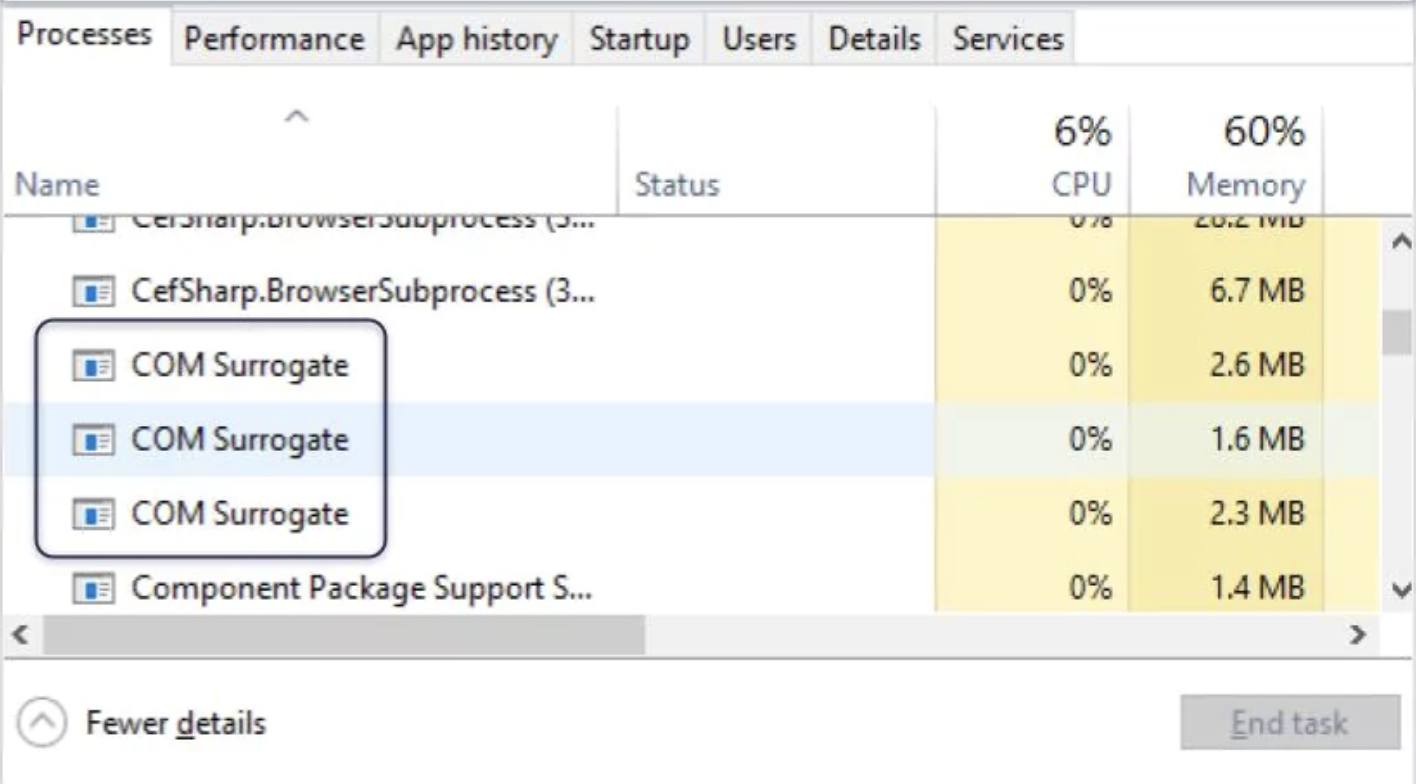
Task: Select the highlighted COM Surrogate row
Action: click(400, 439)
